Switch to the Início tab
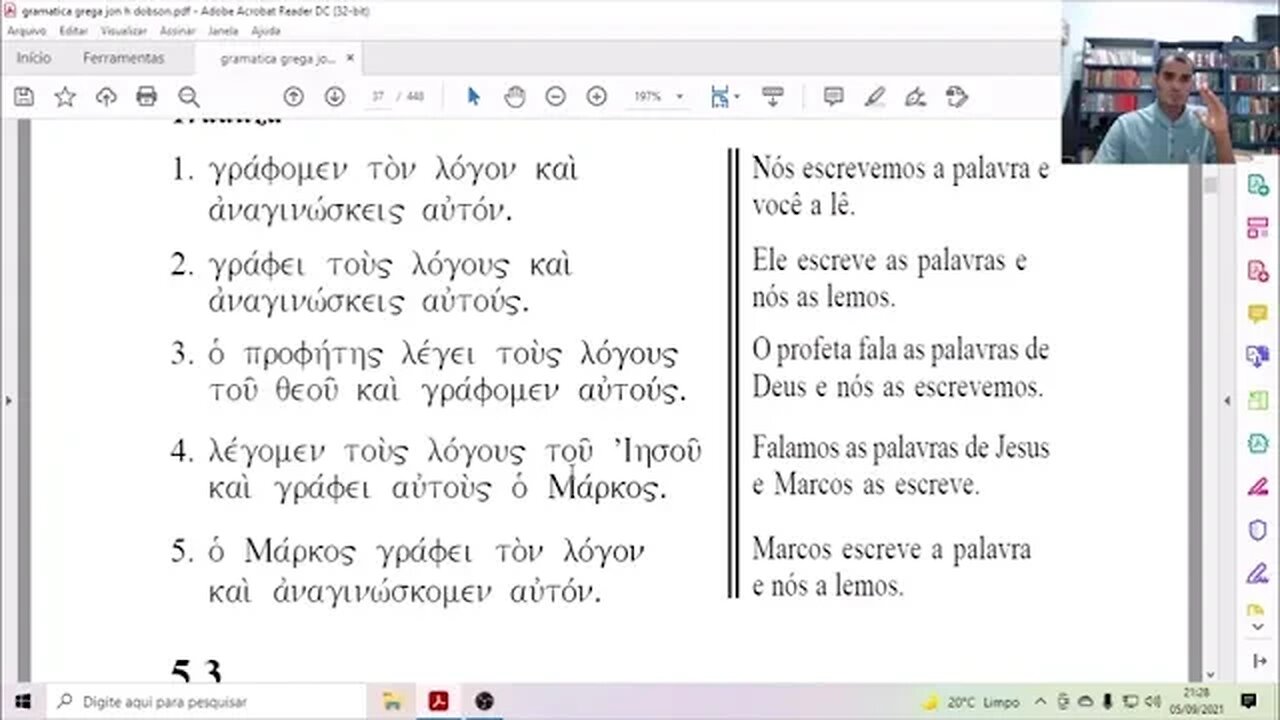This screenshot has height=720, width=1280. 34,58
